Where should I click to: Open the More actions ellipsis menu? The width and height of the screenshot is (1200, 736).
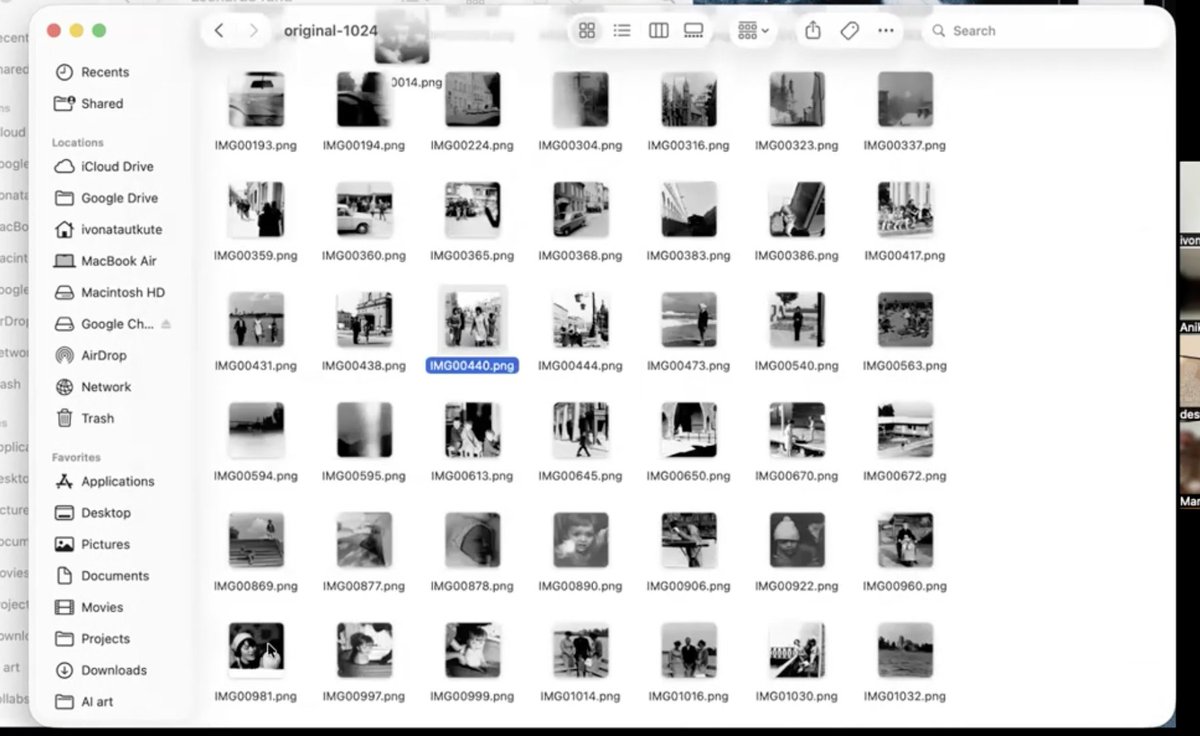(886, 31)
